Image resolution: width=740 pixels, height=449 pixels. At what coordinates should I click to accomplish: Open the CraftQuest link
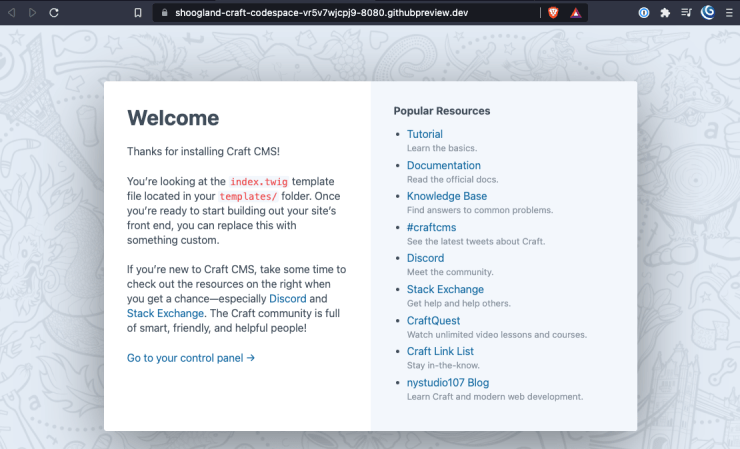click(x=433, y=320)
